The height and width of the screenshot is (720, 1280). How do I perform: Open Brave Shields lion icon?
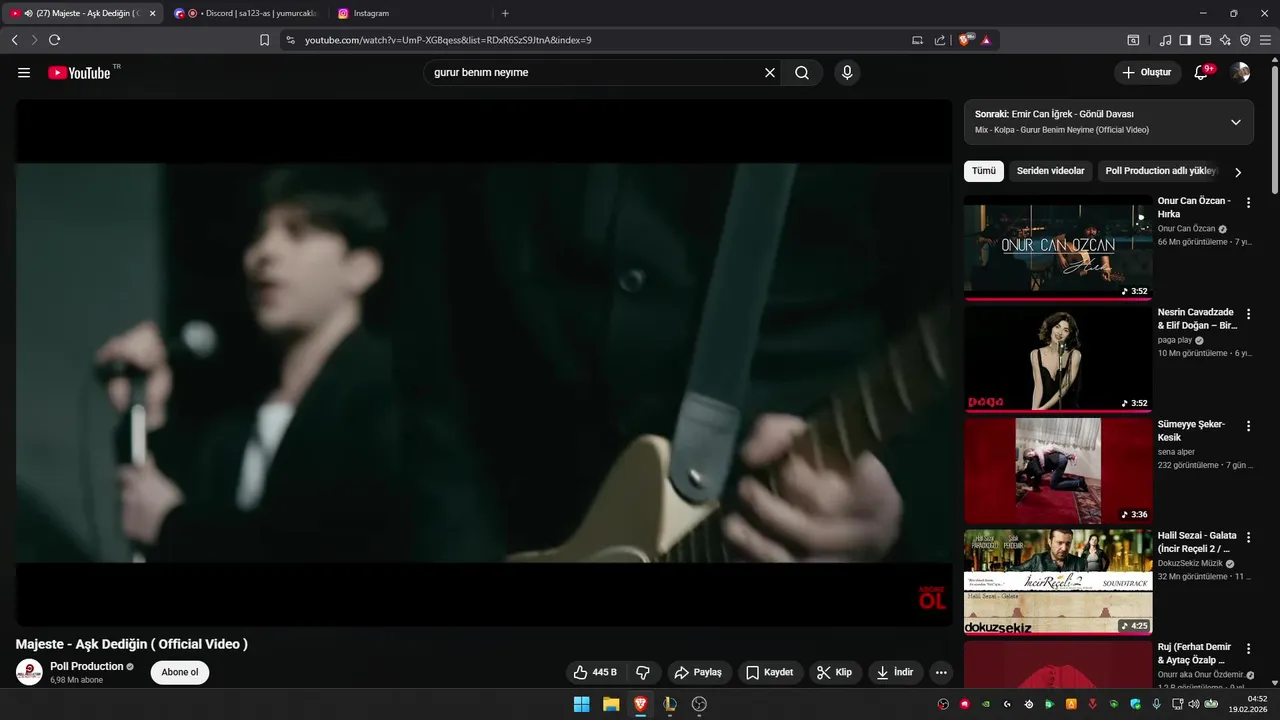966,40
